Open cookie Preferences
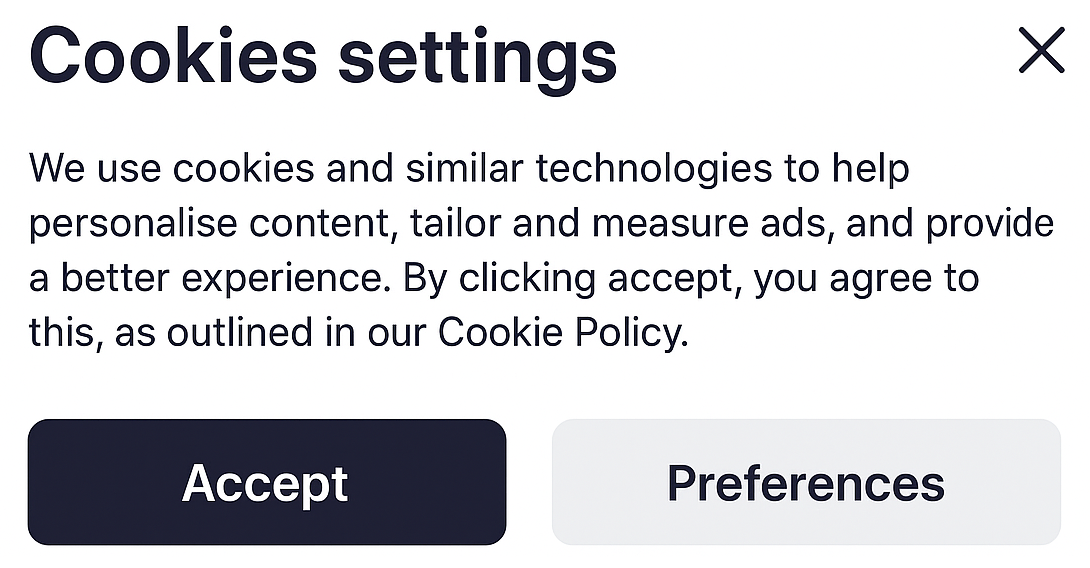Image resolution: width=1090 pixels, height=568 pixels. (805, 483)
